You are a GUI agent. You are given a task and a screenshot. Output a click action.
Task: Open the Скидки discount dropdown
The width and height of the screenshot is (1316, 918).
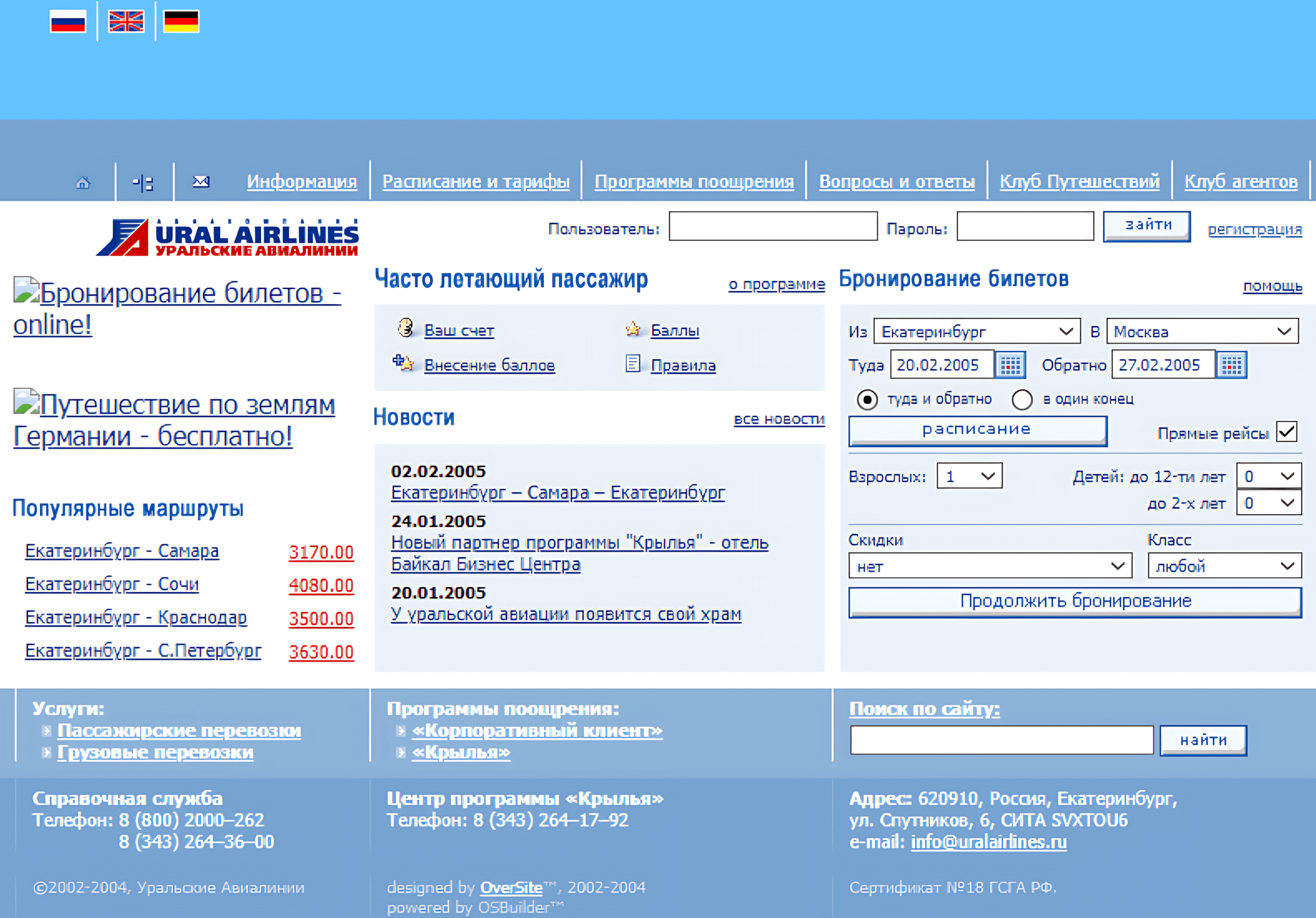click(x=991, y=565)
